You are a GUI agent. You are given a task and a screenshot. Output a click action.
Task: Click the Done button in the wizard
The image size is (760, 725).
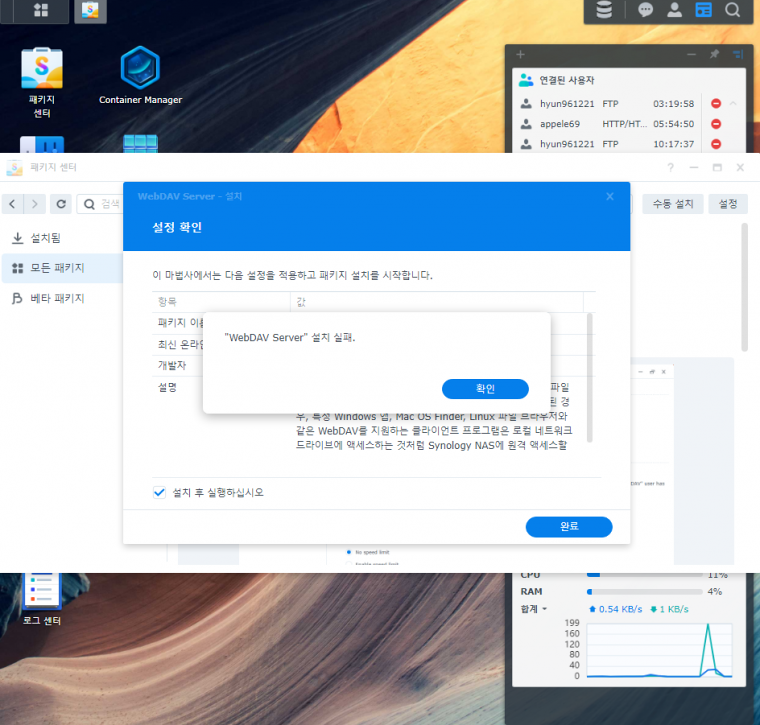click(569, 527)
